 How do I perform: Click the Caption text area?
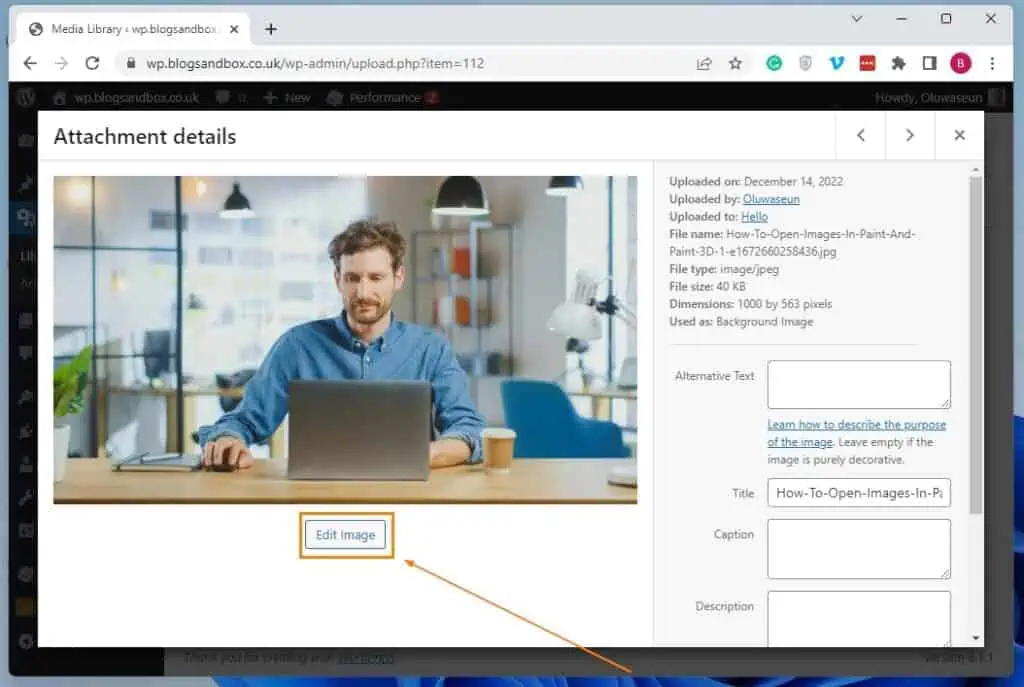(x=859, y=549)
